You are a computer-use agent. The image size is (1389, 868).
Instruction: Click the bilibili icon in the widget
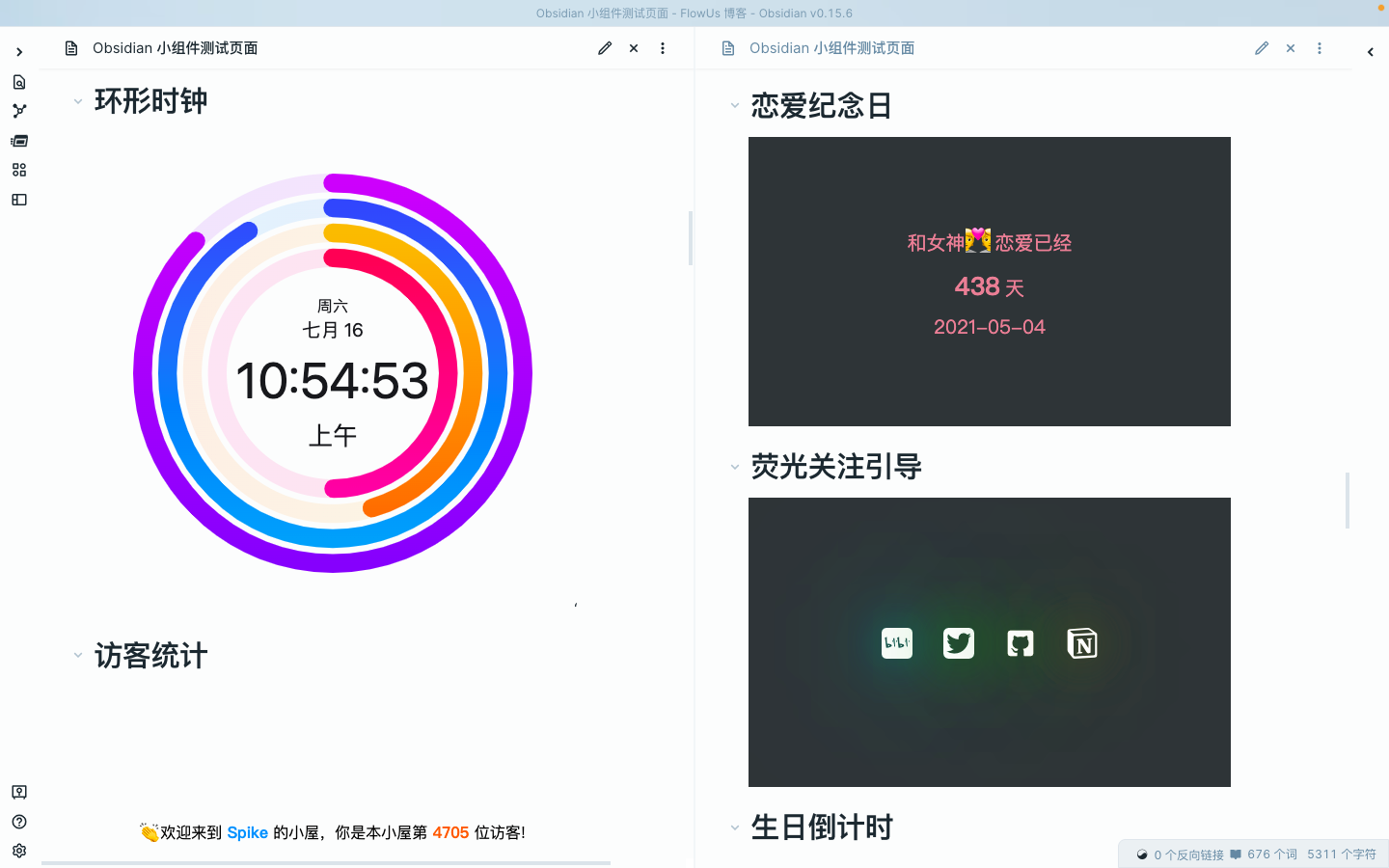(x=896, y=643)
